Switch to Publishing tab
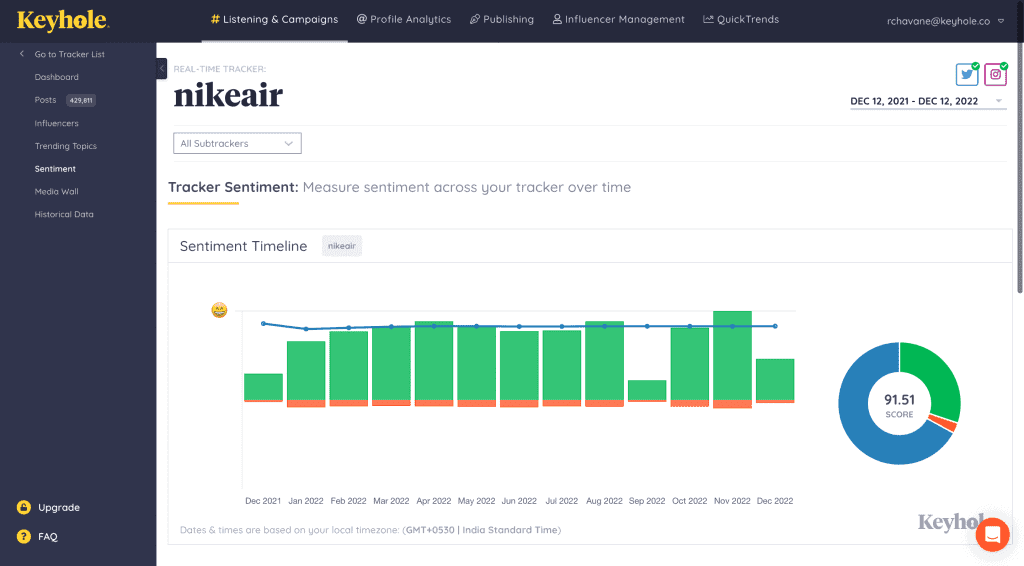1024x566 pixels. 502,20
